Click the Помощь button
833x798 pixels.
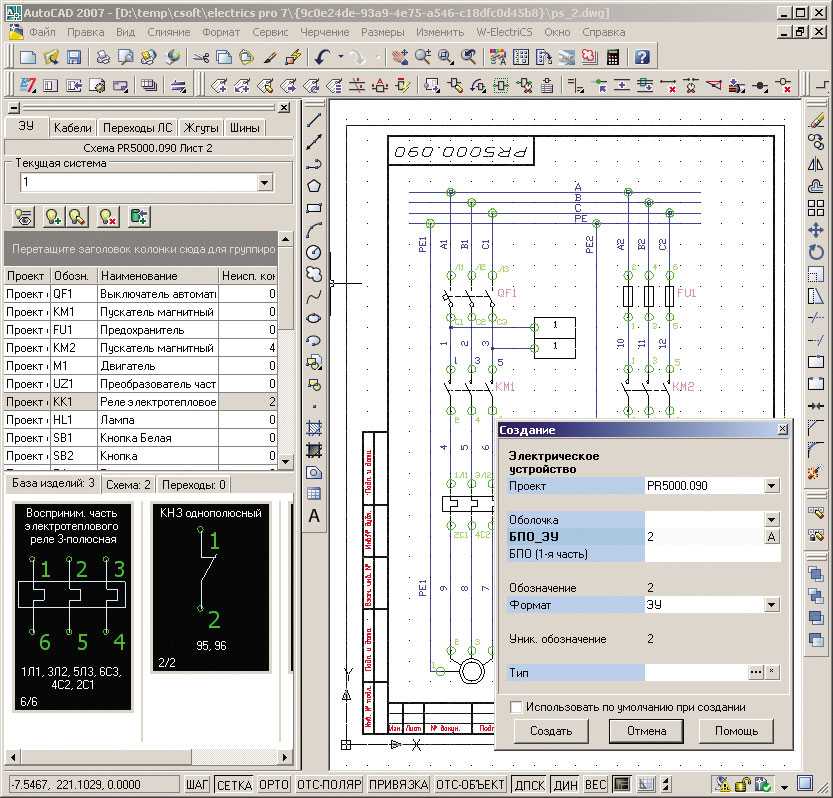click(736, 731)
